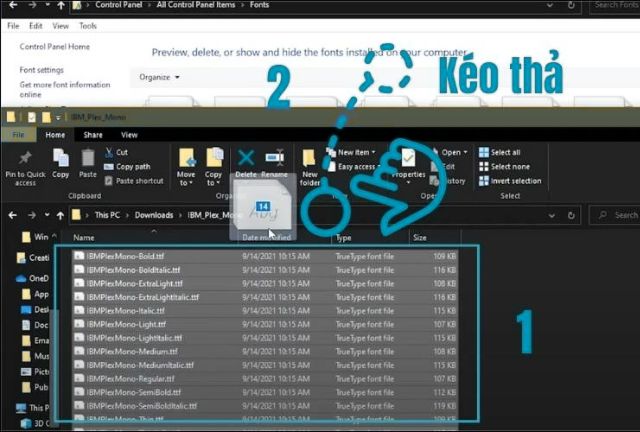Open the Font settings link
The height and width of the screenshot is (432, 640).
click(43, 71)
